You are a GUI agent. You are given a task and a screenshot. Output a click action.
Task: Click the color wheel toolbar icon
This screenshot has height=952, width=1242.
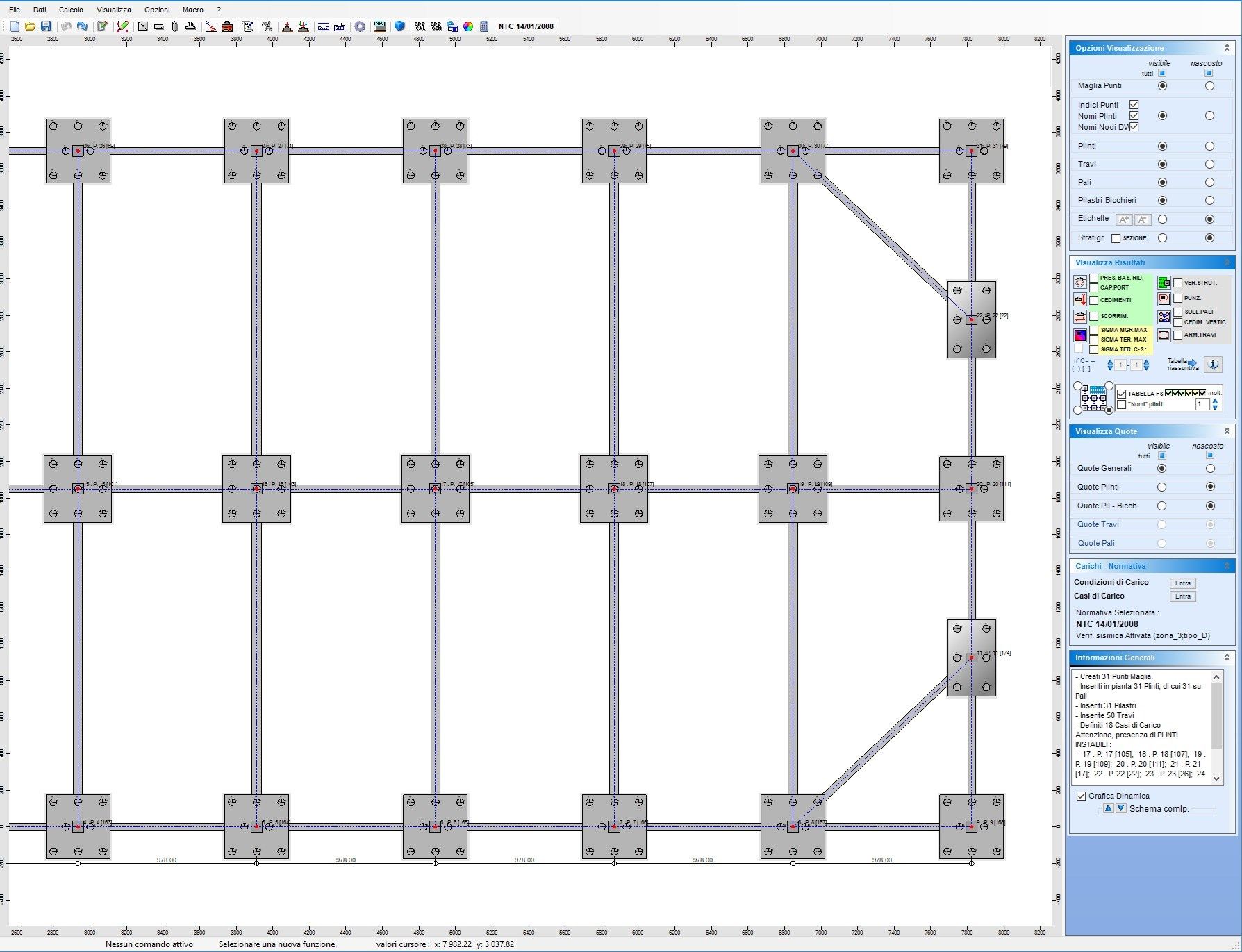468,26
